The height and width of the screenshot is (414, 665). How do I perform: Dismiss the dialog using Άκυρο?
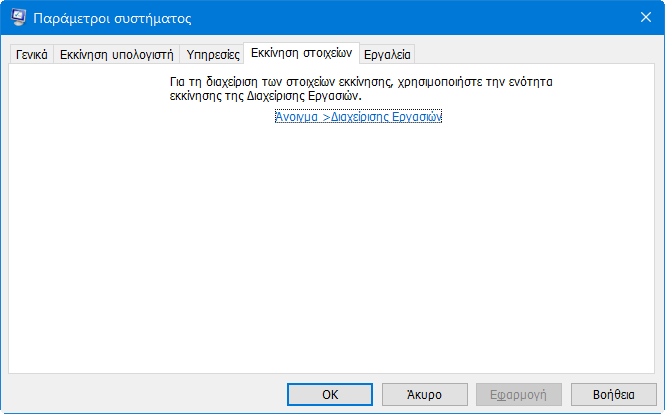tap(425, 394)
